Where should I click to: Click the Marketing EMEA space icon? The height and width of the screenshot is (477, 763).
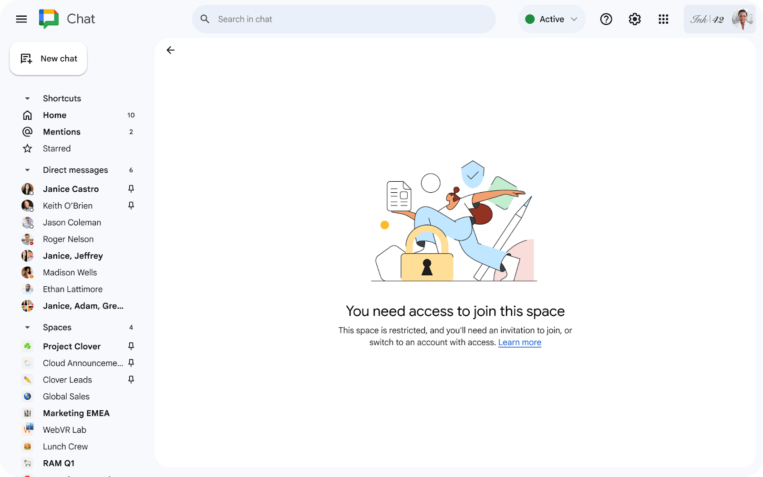tap(27, 413)
